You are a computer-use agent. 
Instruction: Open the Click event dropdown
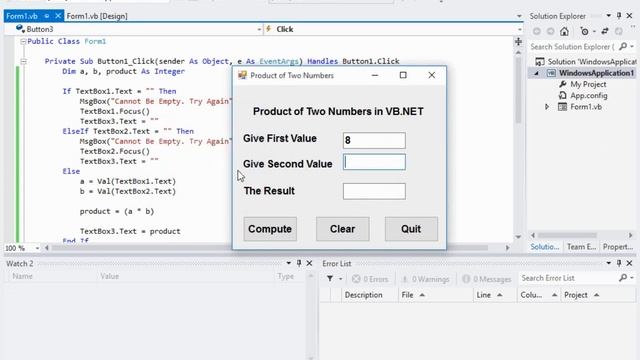(x=520, y=29)
